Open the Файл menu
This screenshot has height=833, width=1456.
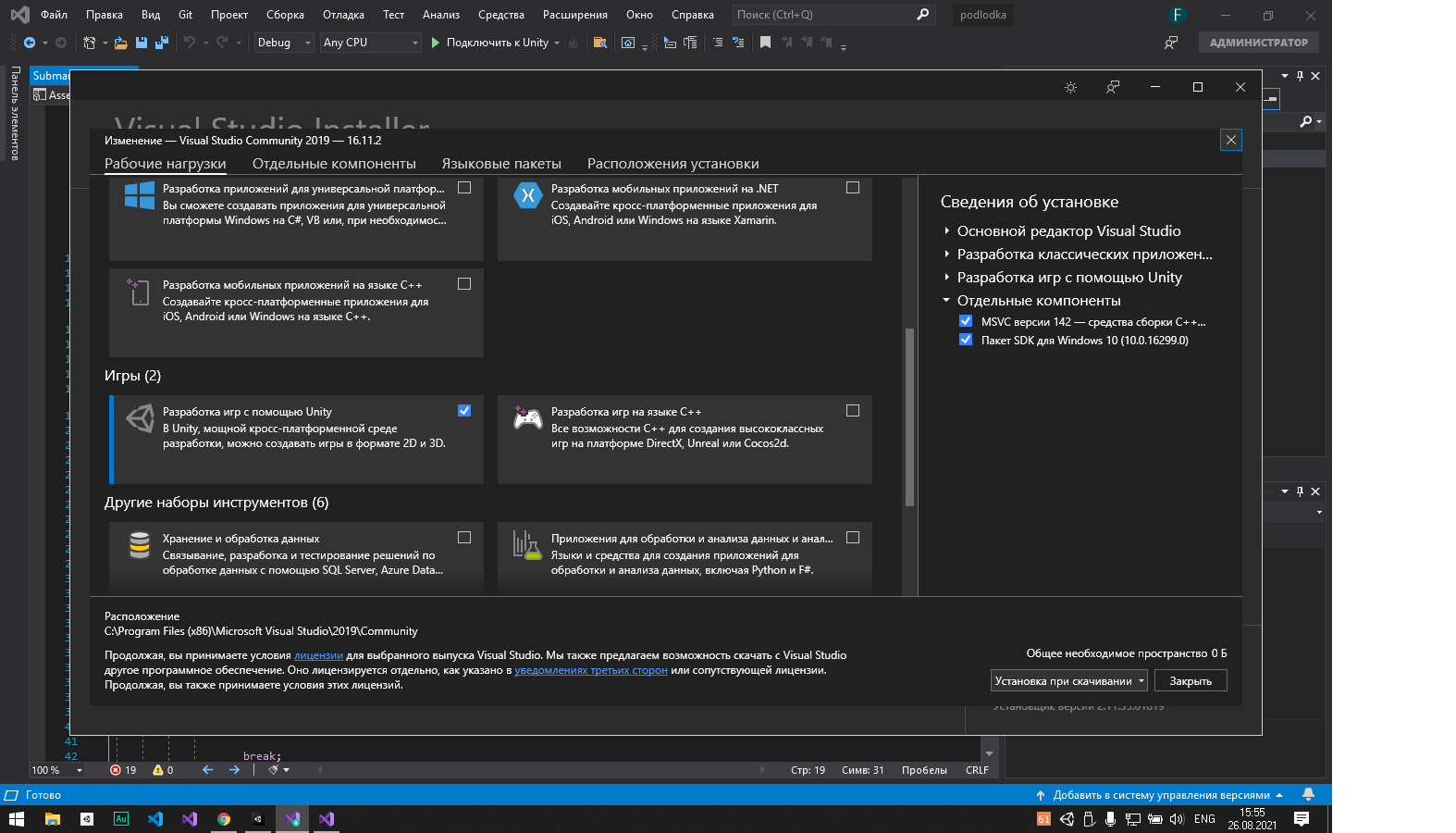54,15
